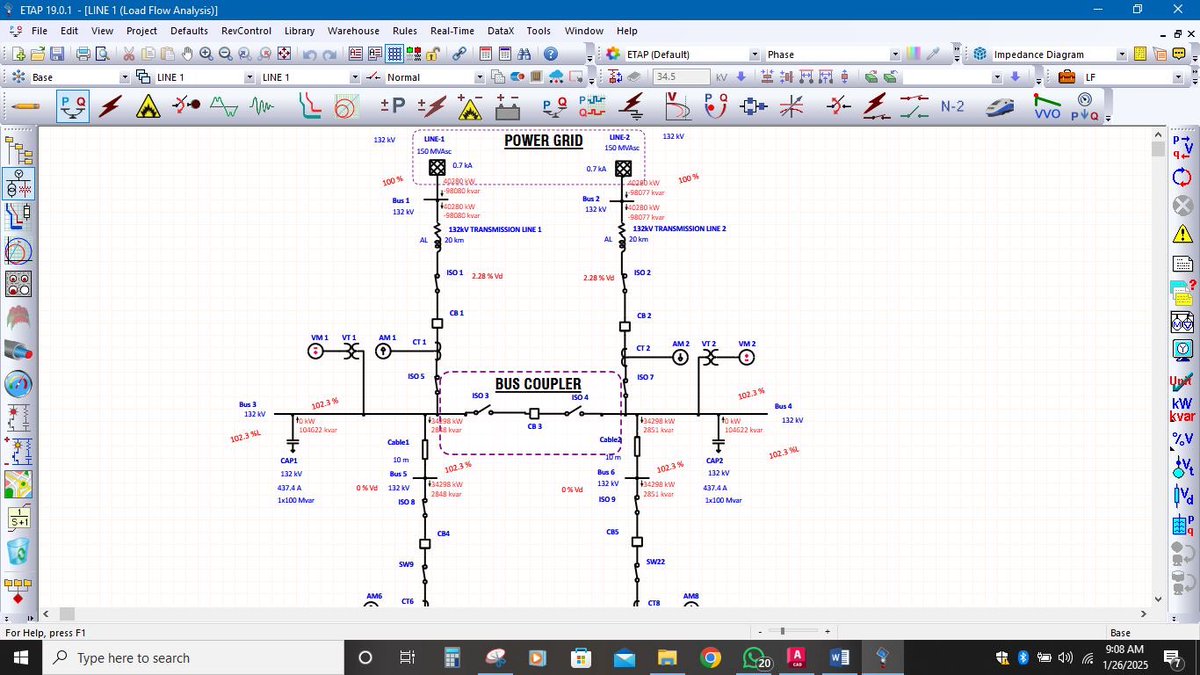Click the DC Load Flow ±P icon
Viewport: 1200px width, 675px height.
pos(393,105)
